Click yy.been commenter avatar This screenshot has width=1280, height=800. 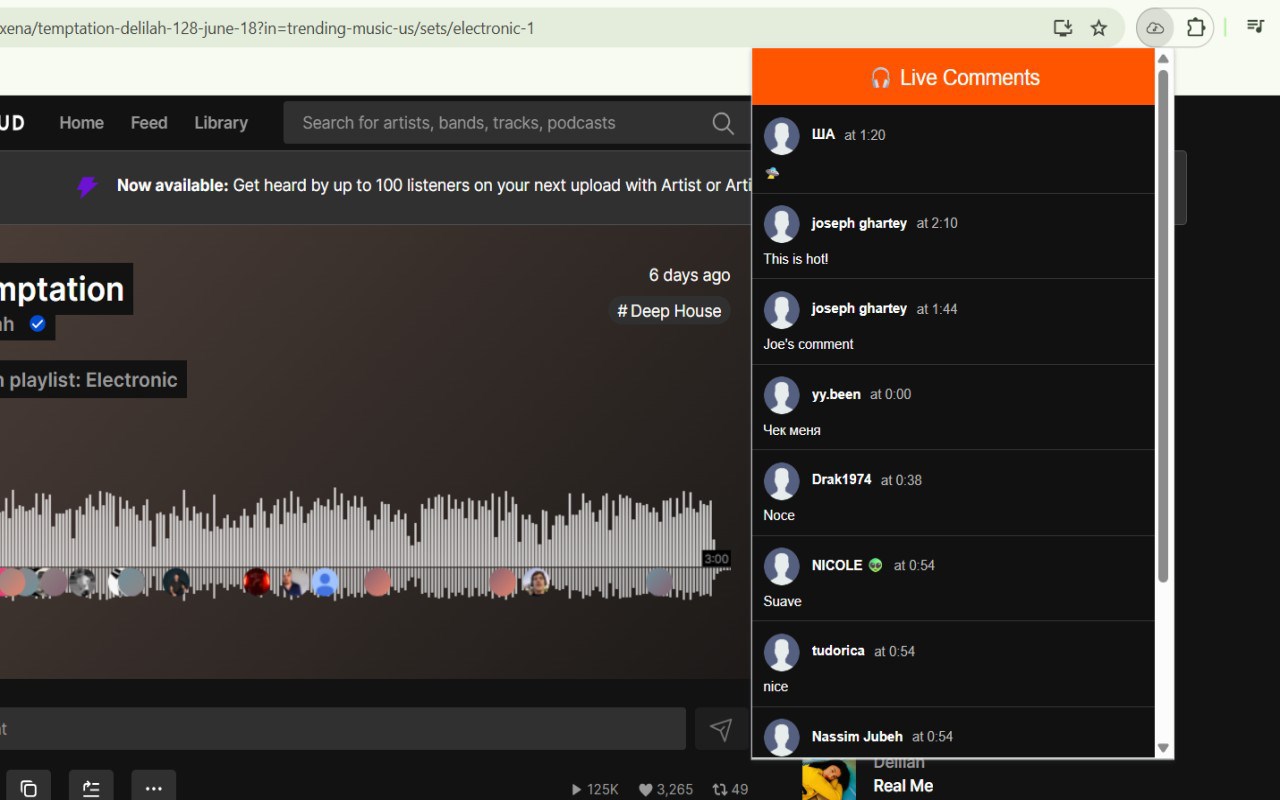[782, 395]
